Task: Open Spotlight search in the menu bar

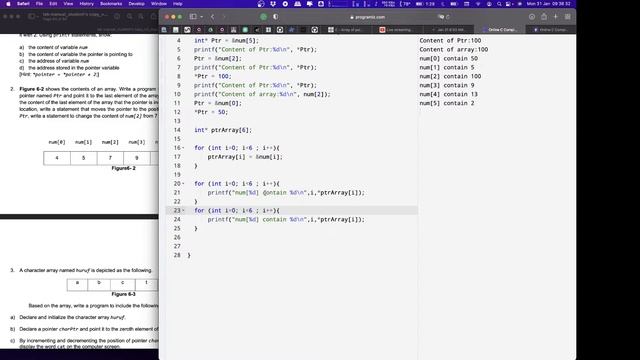Action: [x=499, y=4]
